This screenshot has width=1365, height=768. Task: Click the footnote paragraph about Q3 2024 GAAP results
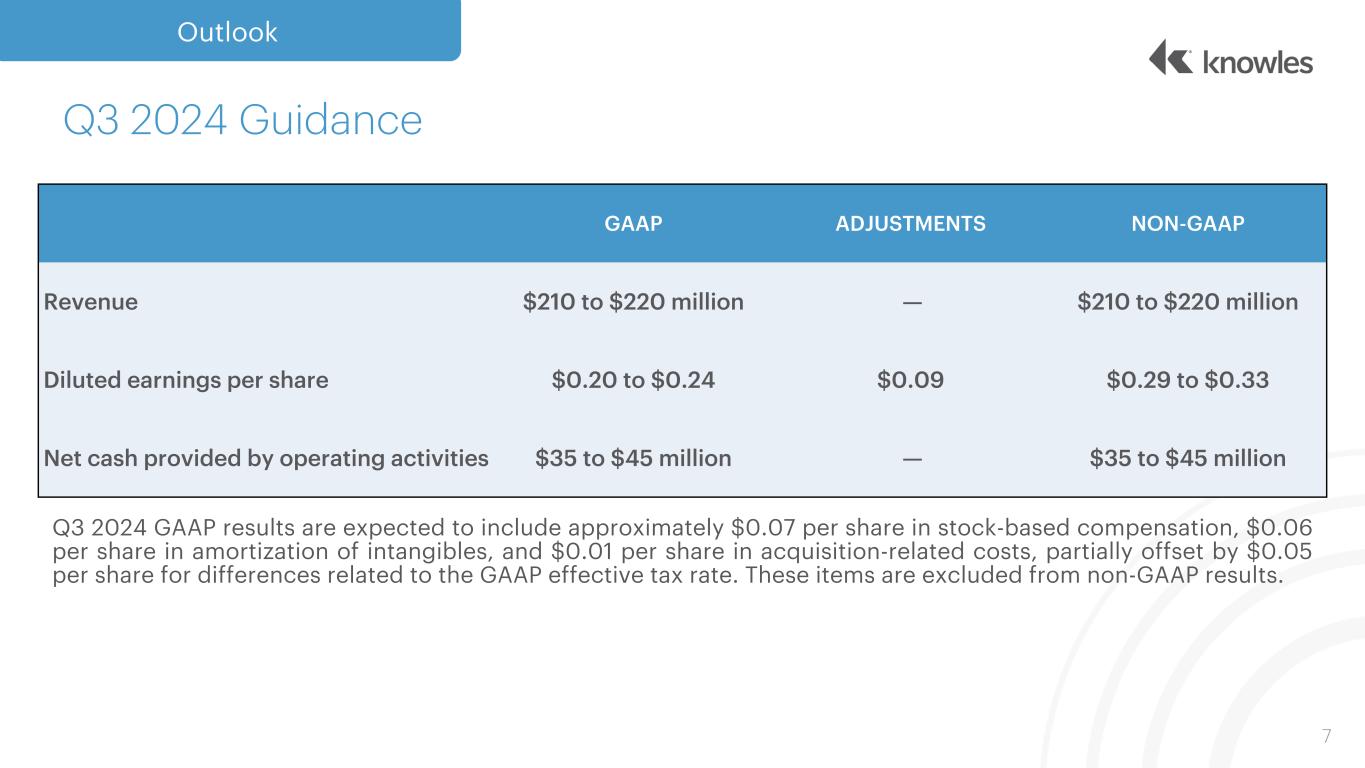coord(681,551)
